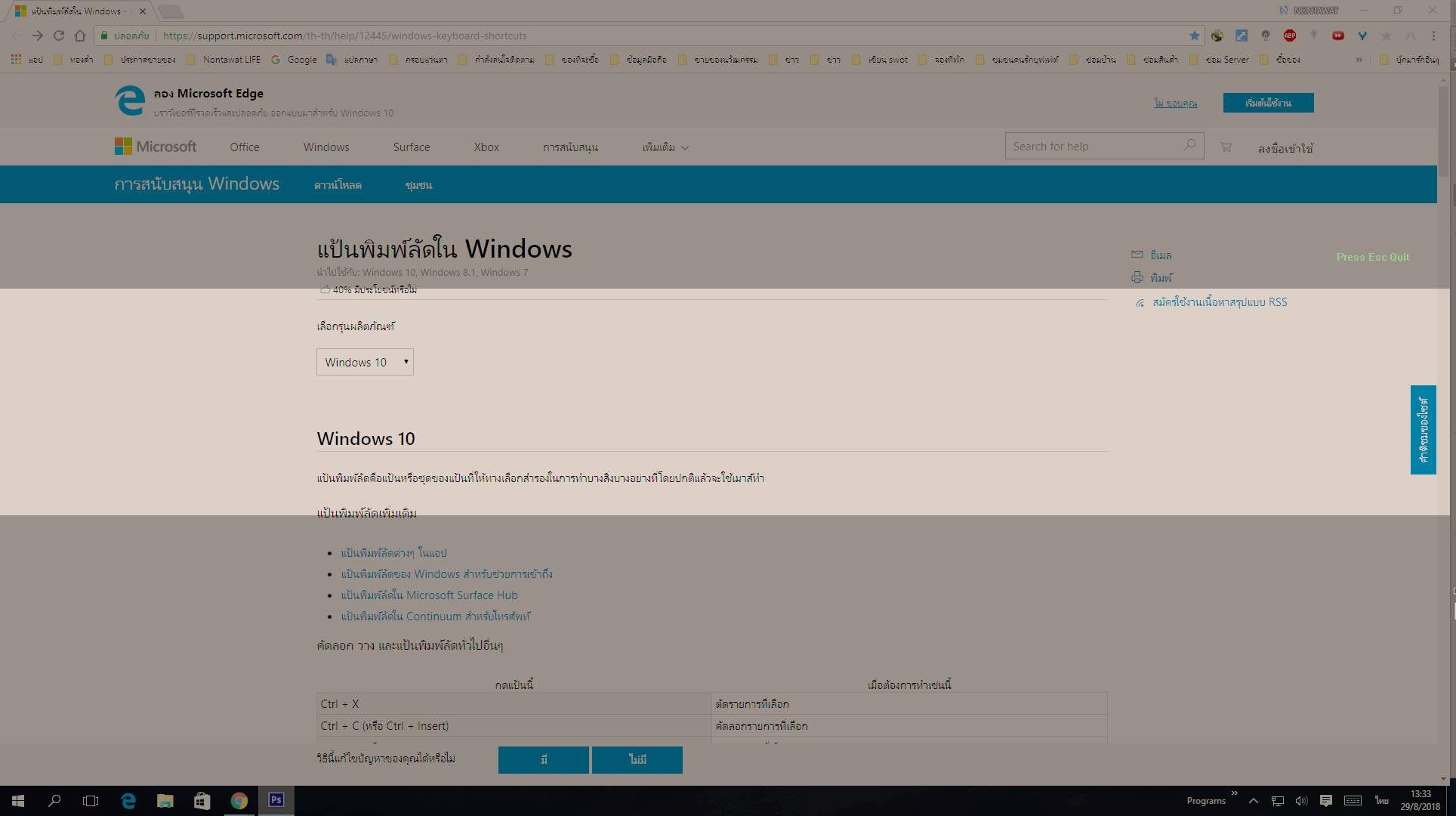The height and width of the screenshot is (816, 1456).
Task: Expand the เพิ่มเติม menu in Microsoft navigation
Action: [x=665, y=147]
